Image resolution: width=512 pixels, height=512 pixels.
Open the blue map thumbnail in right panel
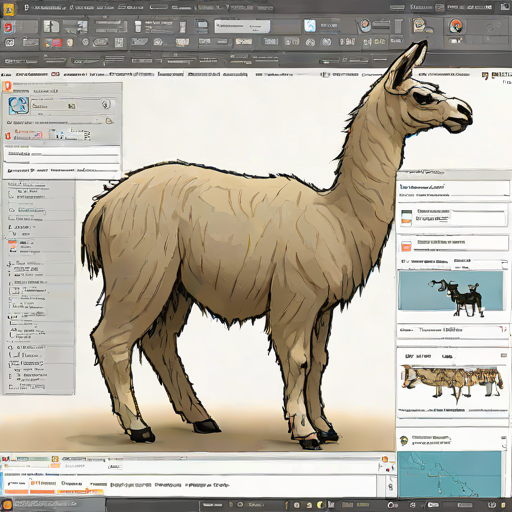(x=449, y=474)
